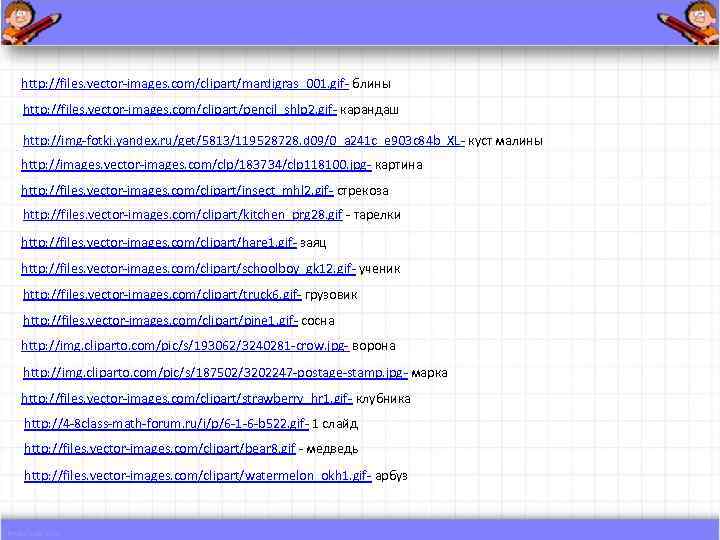Click the boy with pencil image at right
Viewport: 720px width, 540px height.
pyautogui.click(x=688, y=22)
